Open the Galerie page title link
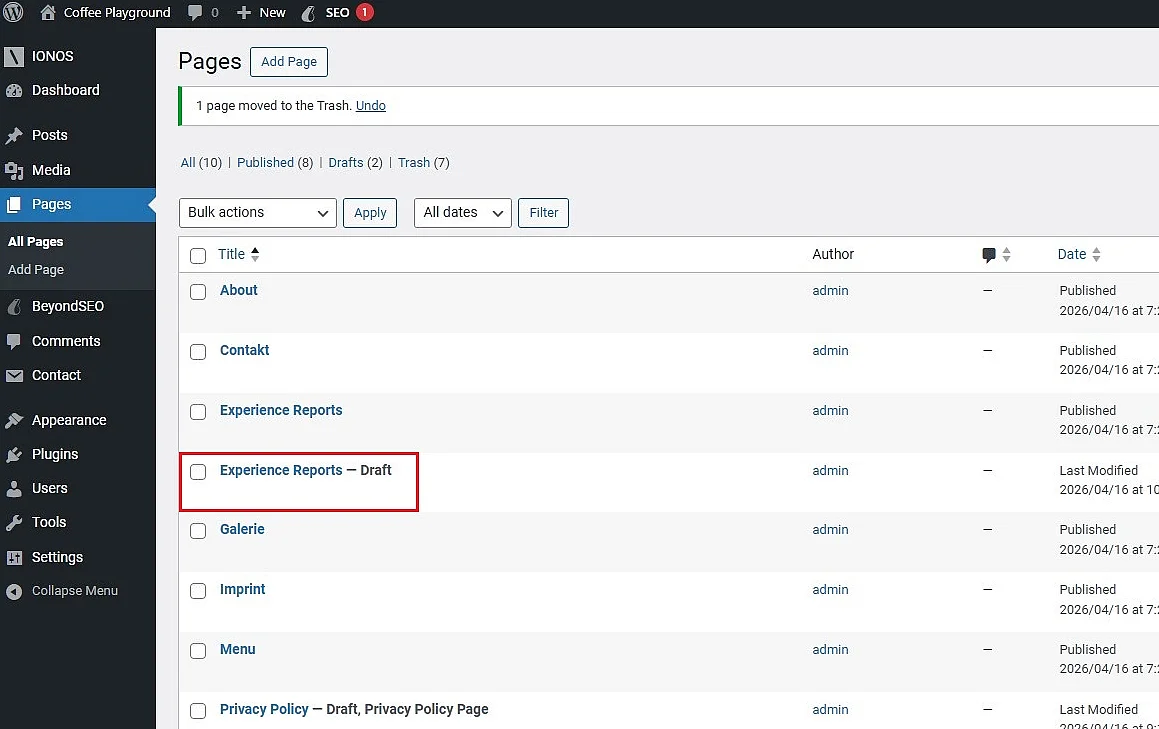 [x=242, y=529]
